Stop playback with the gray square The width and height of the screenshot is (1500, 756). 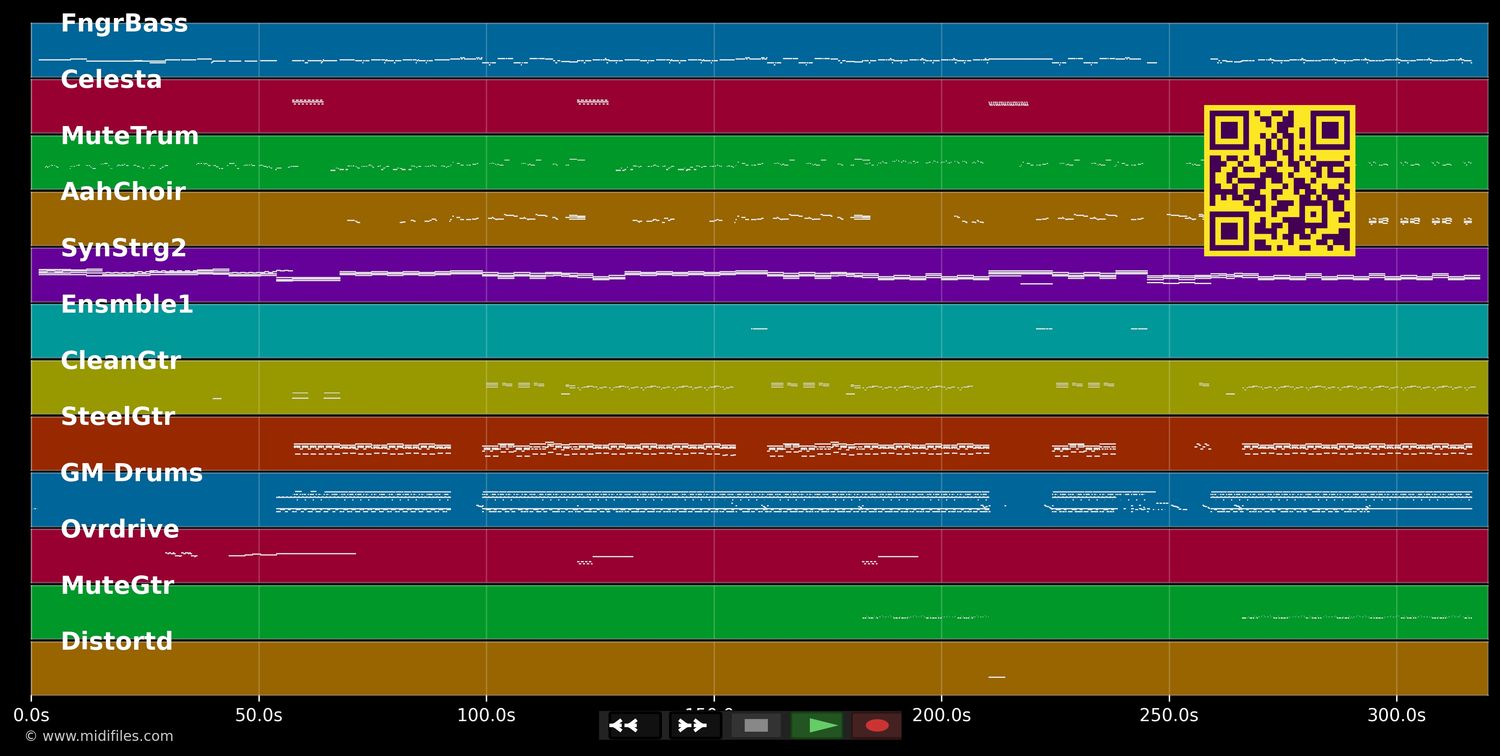click(756, 726)
